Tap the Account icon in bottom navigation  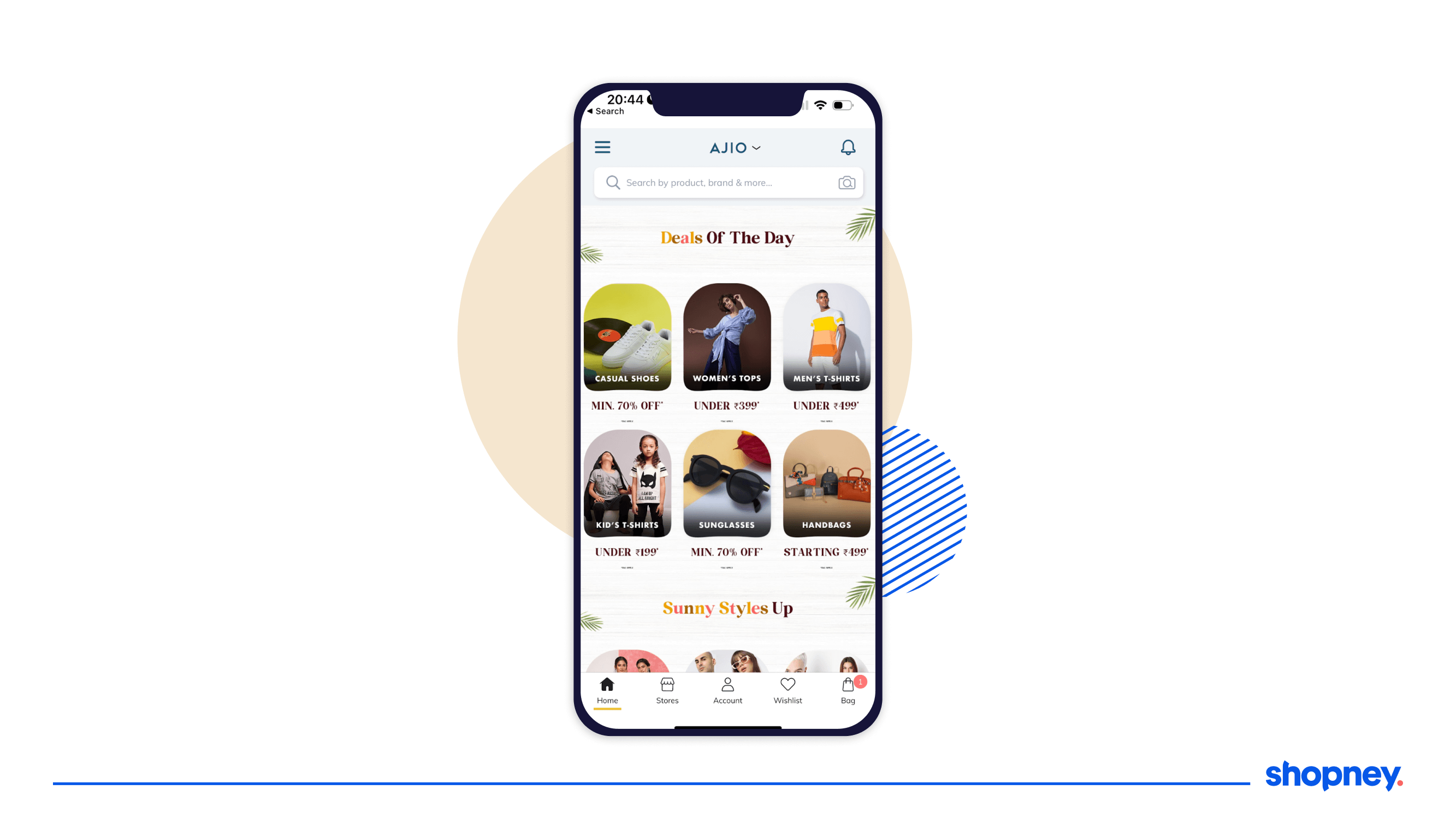click(x=727, y=689)
